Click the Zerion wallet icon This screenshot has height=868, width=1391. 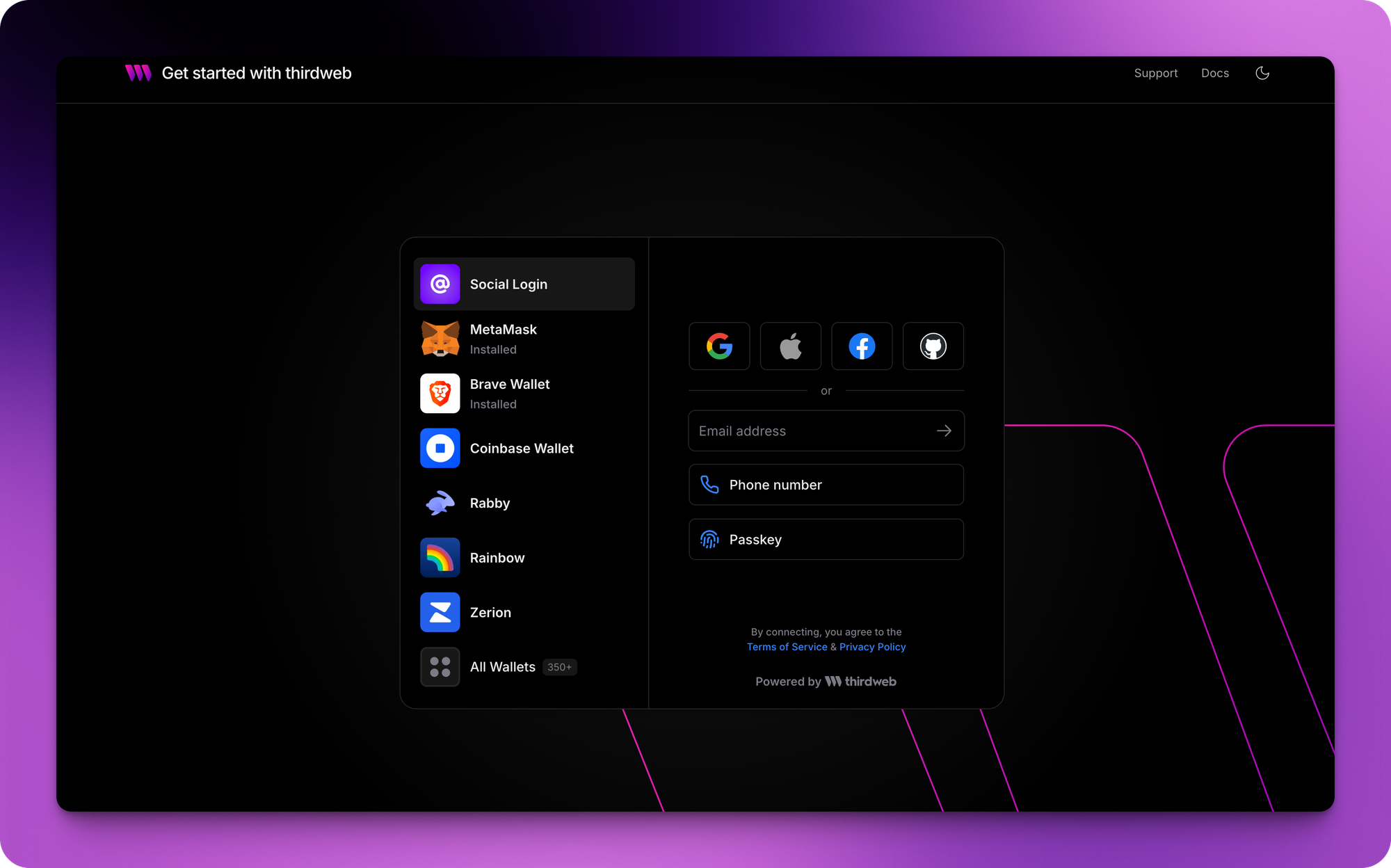(x=440, y=612)
